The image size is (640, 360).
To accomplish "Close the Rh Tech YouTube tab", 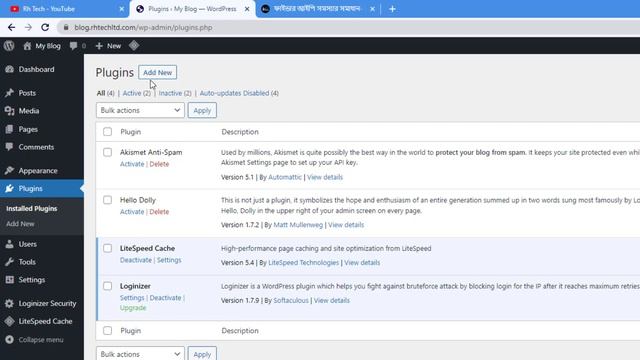I will tap(122, 9).
